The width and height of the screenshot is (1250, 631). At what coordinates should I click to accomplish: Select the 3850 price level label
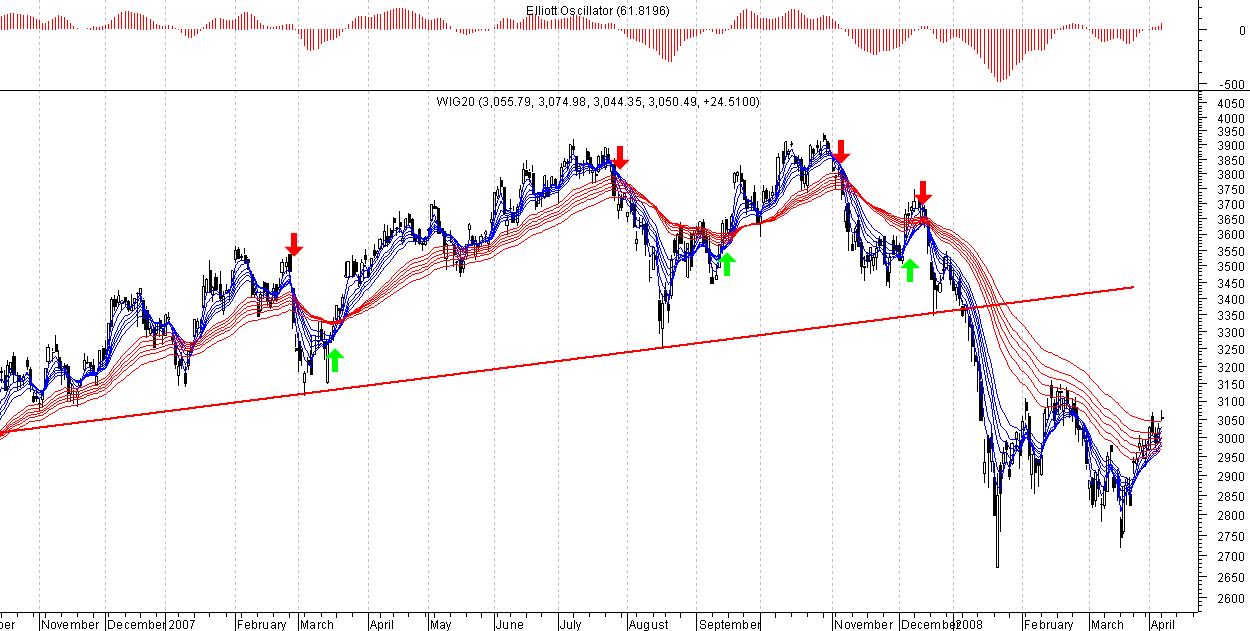[1231, 162]
